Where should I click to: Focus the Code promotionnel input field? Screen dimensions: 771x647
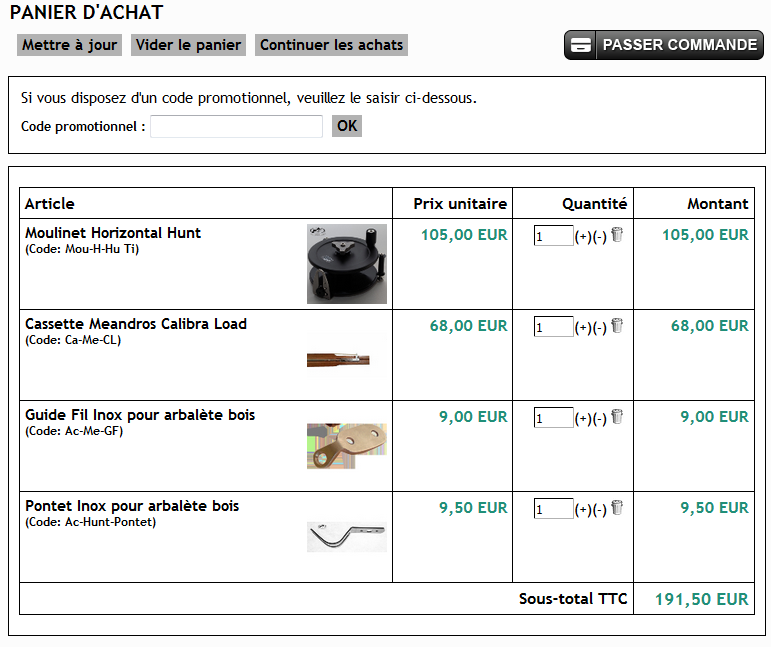click(x=236, y=126)
